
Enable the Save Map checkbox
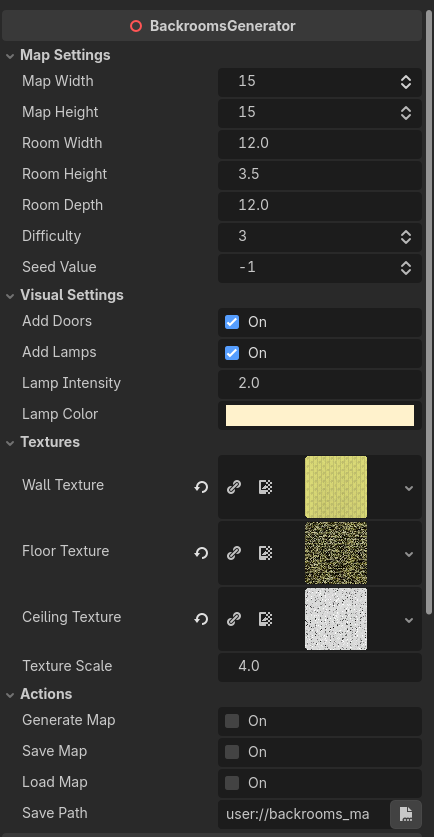point(232,752)
